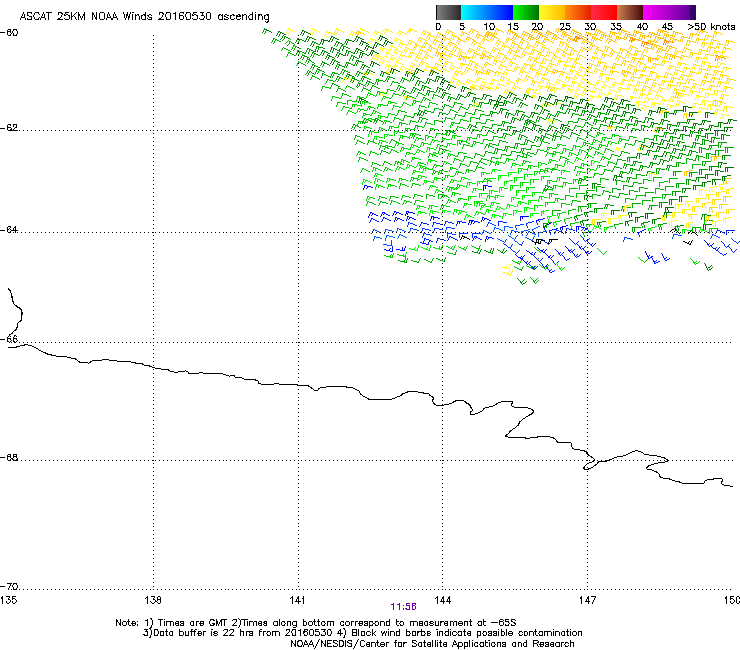
Task: Click the '25' label under the color bar
Action: tap(565, 27)
